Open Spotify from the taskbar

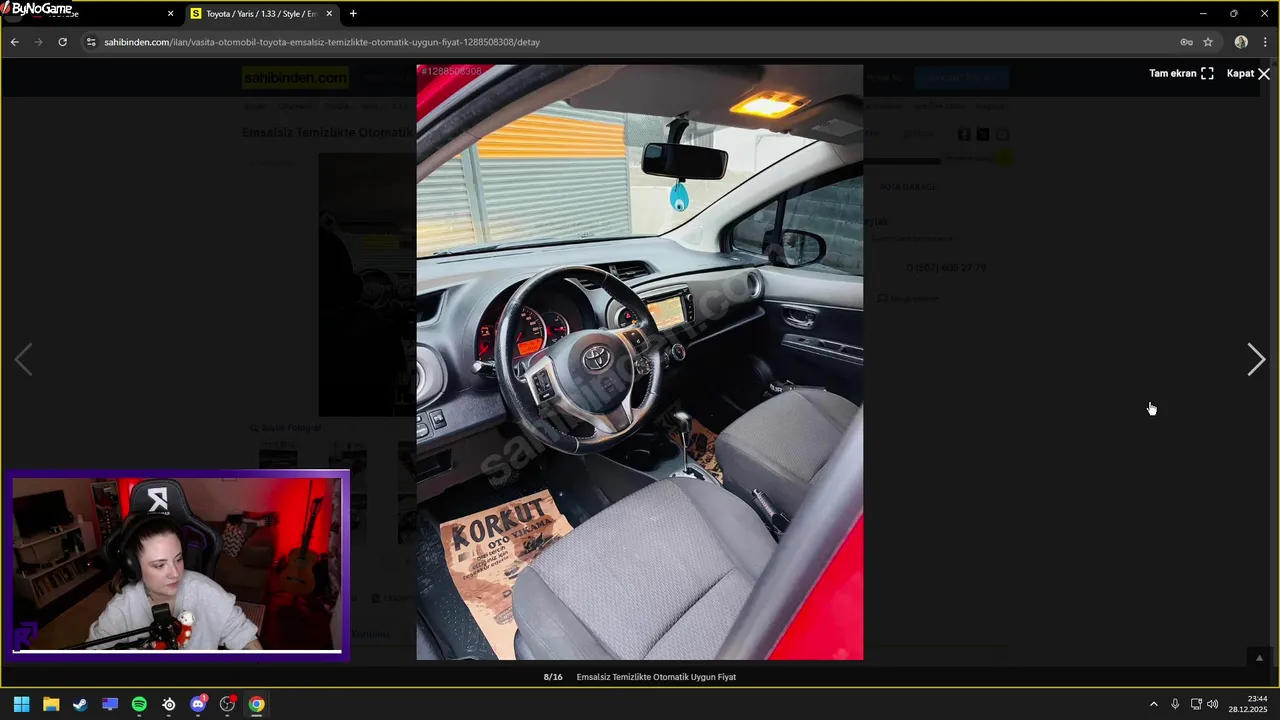(139, 704)
